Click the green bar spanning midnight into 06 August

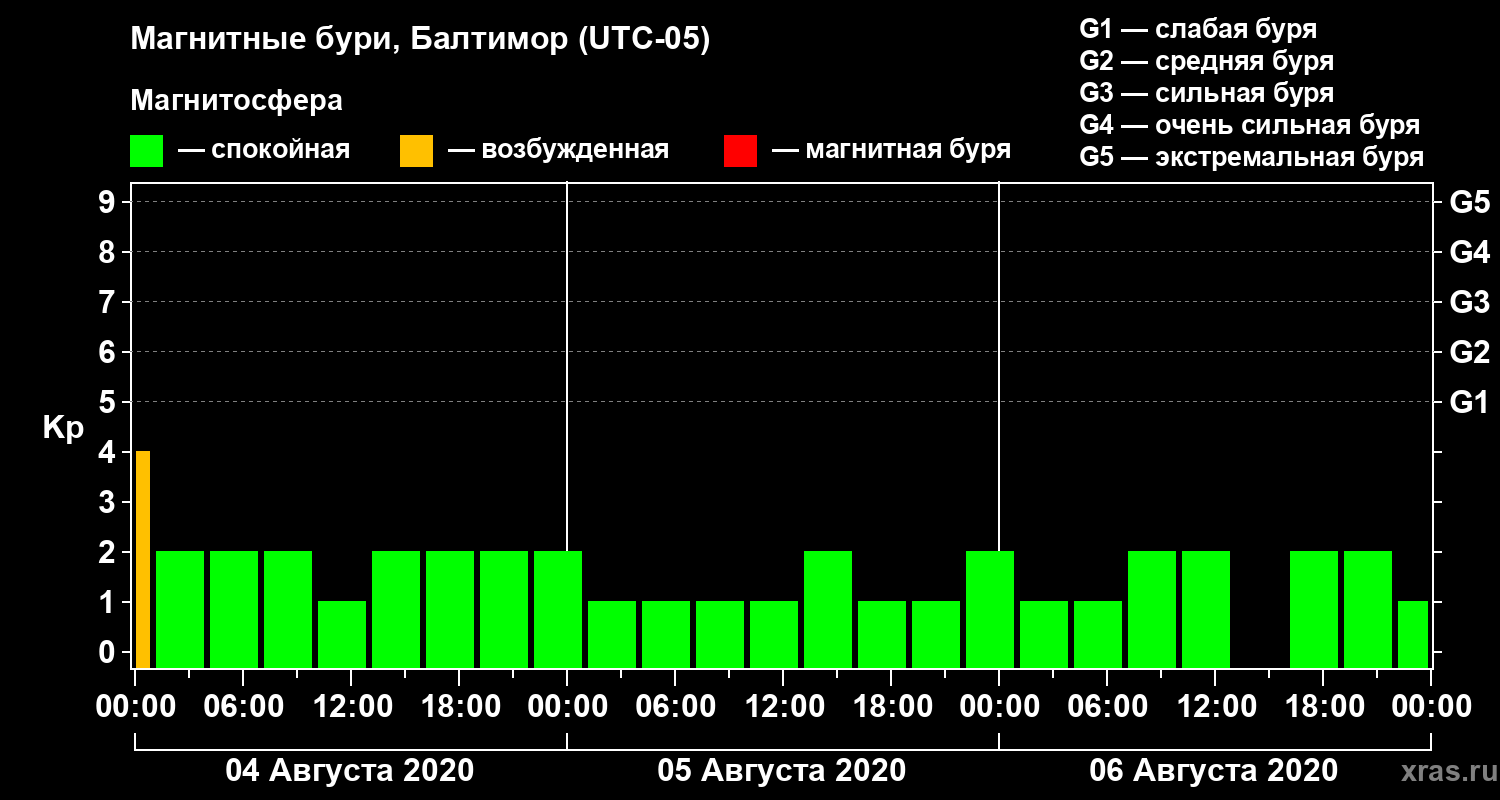990,609
